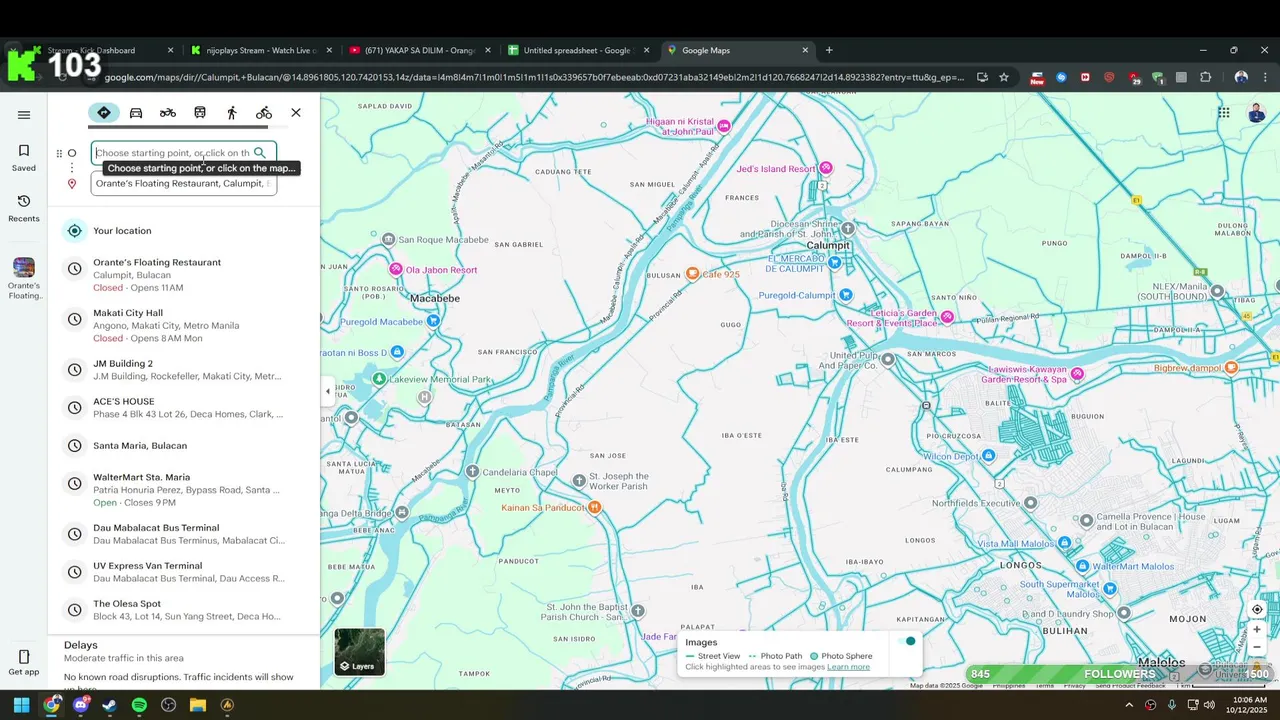Viewport: 1280px width, 720px height.
Task: Open Spotify from the taskbar
Action: pos(139,705)
